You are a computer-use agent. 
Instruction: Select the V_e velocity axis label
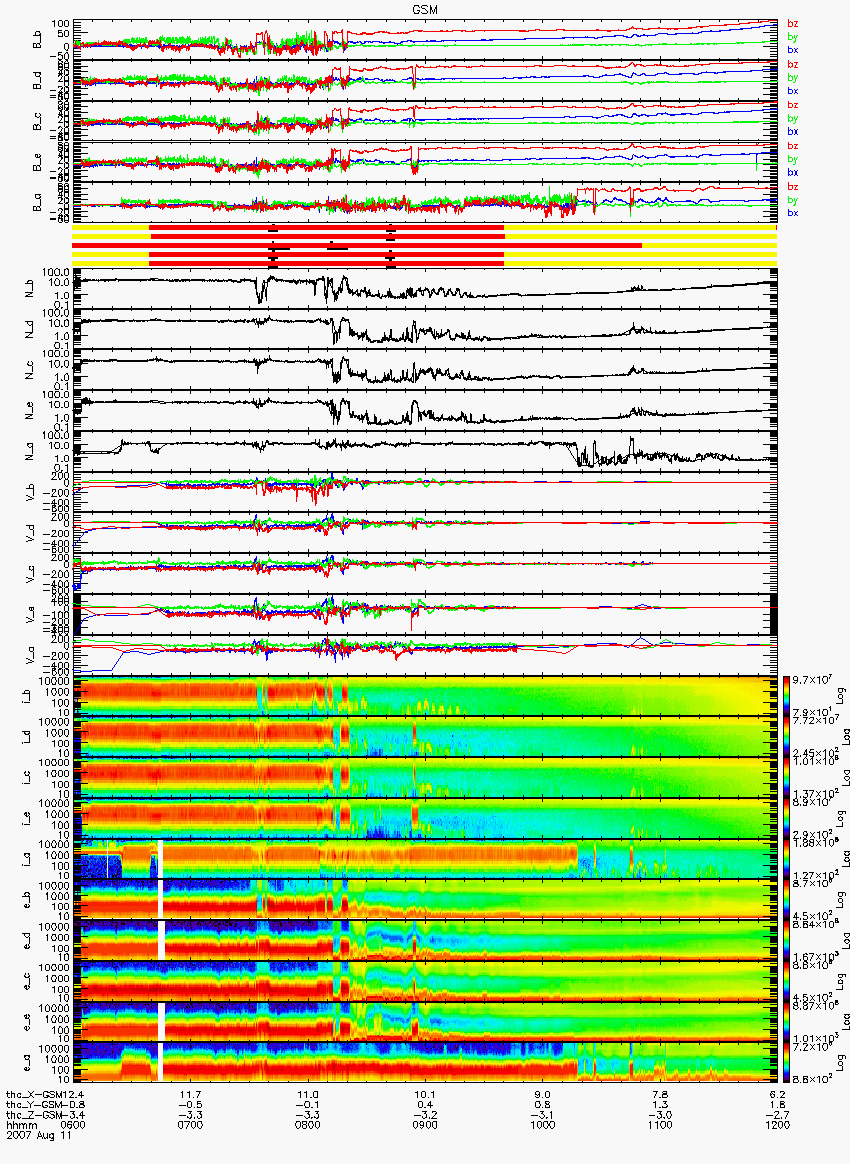(x=30, y=613)
